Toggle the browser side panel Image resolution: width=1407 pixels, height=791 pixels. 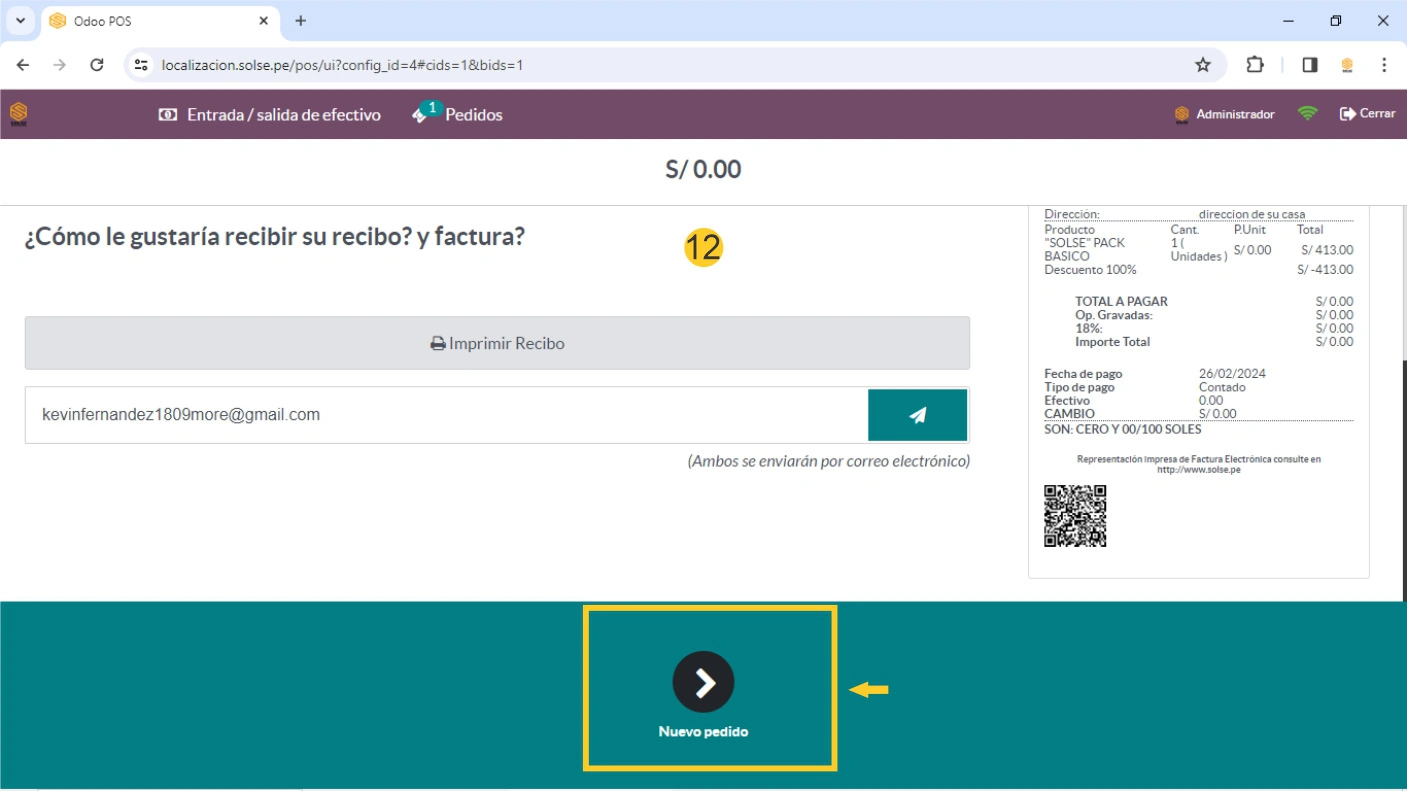(1309, 65)
